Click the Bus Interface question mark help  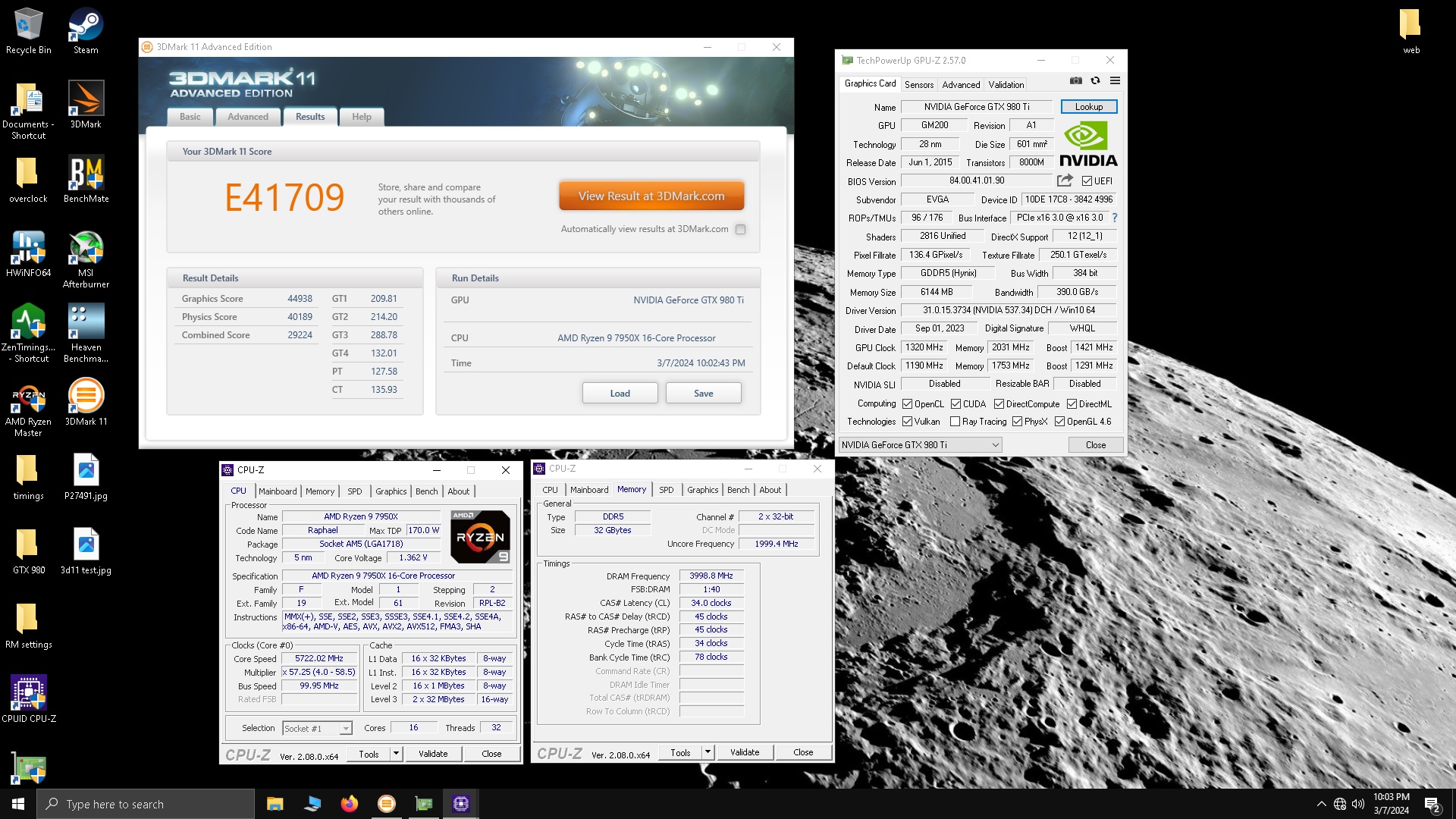[x=1114, y=218]
